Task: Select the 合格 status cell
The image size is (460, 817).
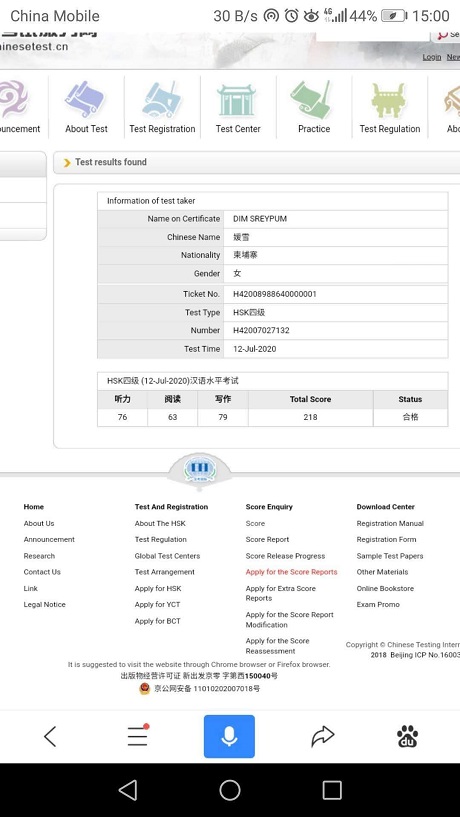Action: pos(410,417)
